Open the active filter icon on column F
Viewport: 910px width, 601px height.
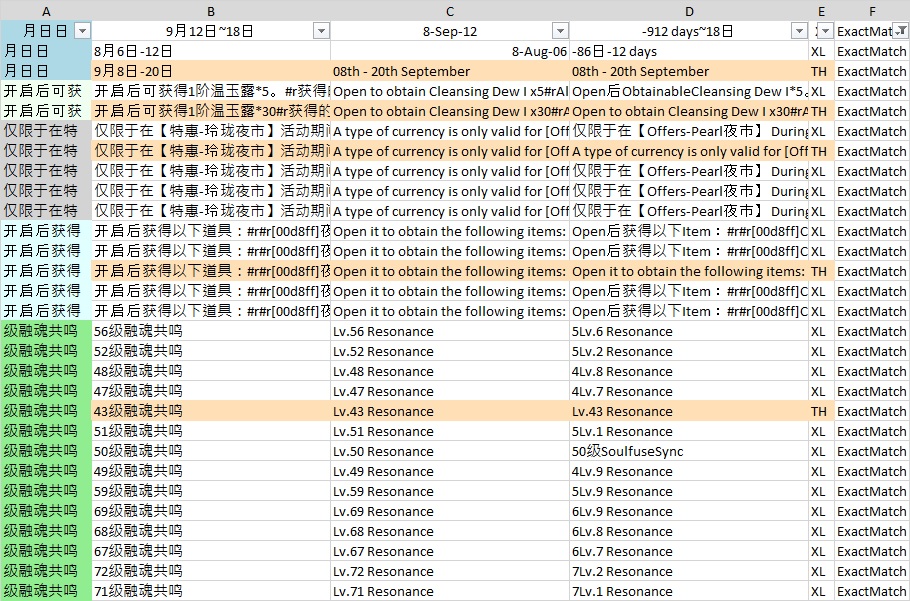[x=901, y=31]
